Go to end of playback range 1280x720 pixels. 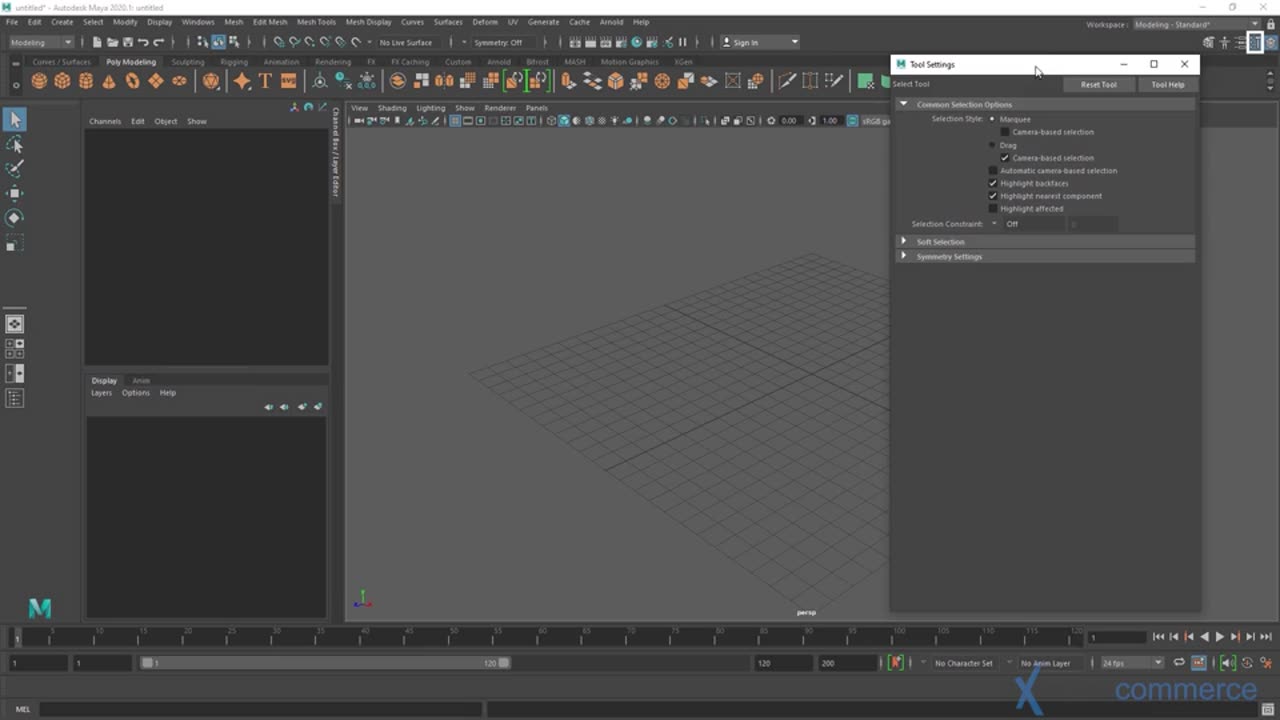1265,637
